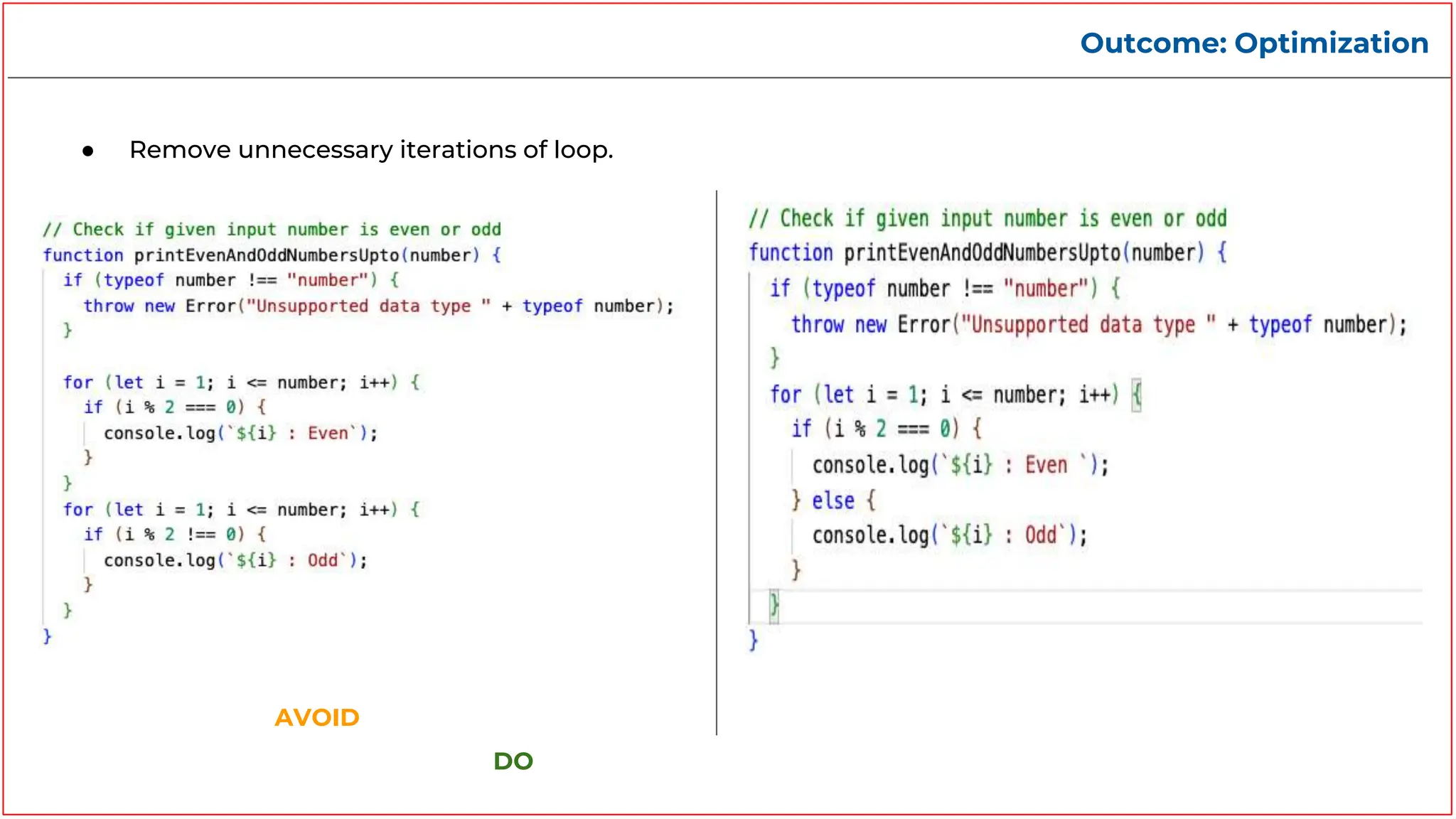The height and width of the screenshot is (819, 1456).
Task: Click the right 'throw new Error' line
Action: click(1099, 325)
